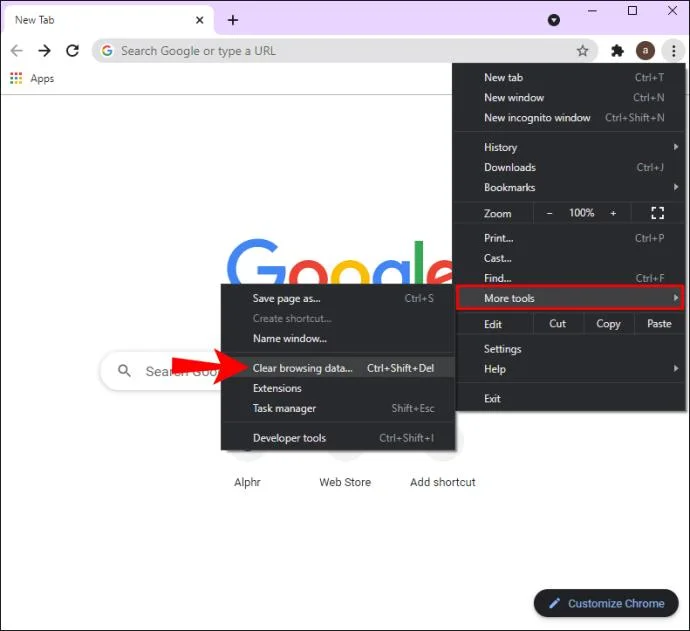This screenshot has height=631, width=690.
Task: Select New window menu item
Action: 569,98
